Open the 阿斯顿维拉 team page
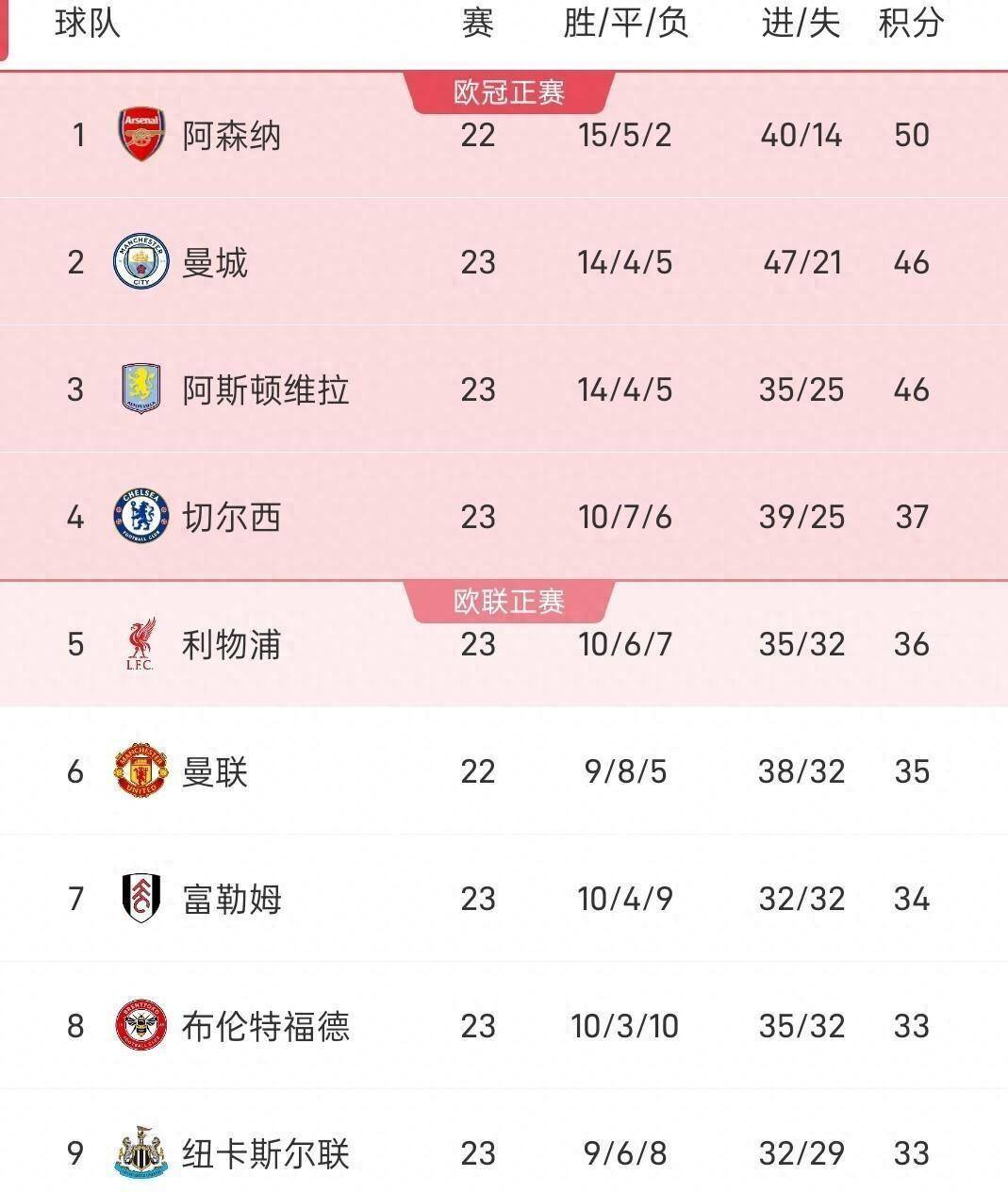Viewport: 1008px width, 1192px height. pos(266,389)
